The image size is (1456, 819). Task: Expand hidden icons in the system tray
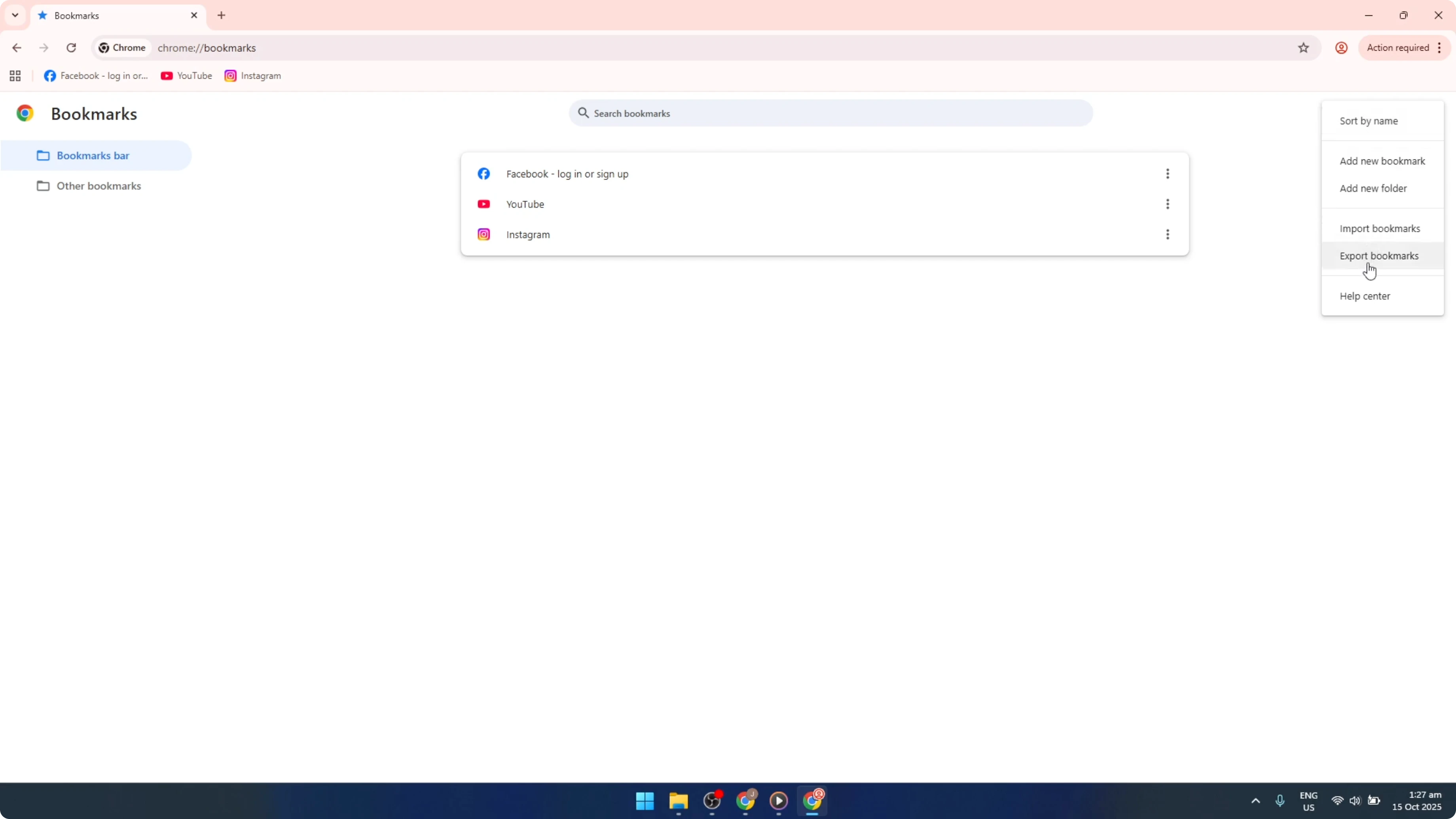point(1255,801)
